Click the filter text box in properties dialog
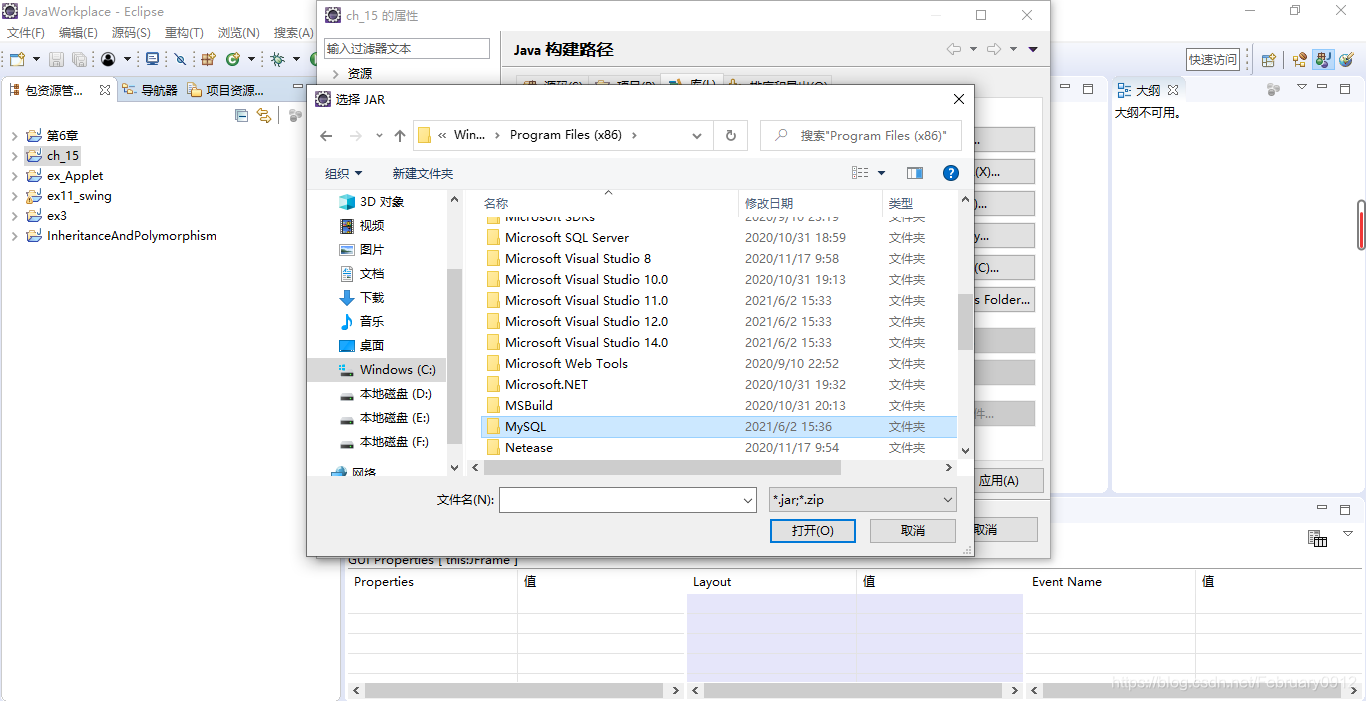Image resolution: width=1366 pixels, height=701 pixels. (407, 48)
